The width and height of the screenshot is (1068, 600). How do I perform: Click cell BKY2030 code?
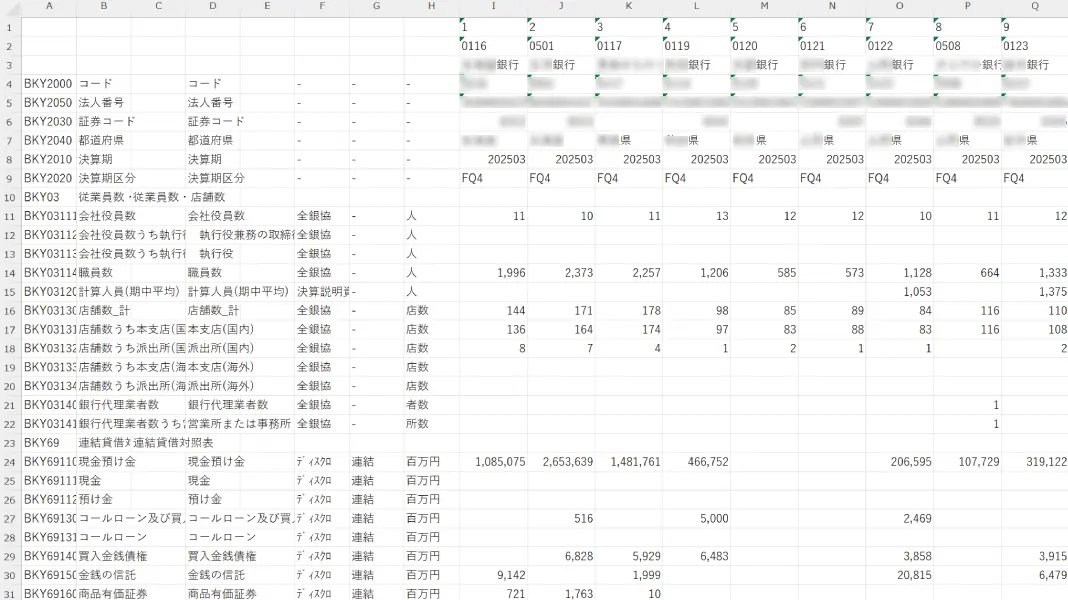coord(48,122)
